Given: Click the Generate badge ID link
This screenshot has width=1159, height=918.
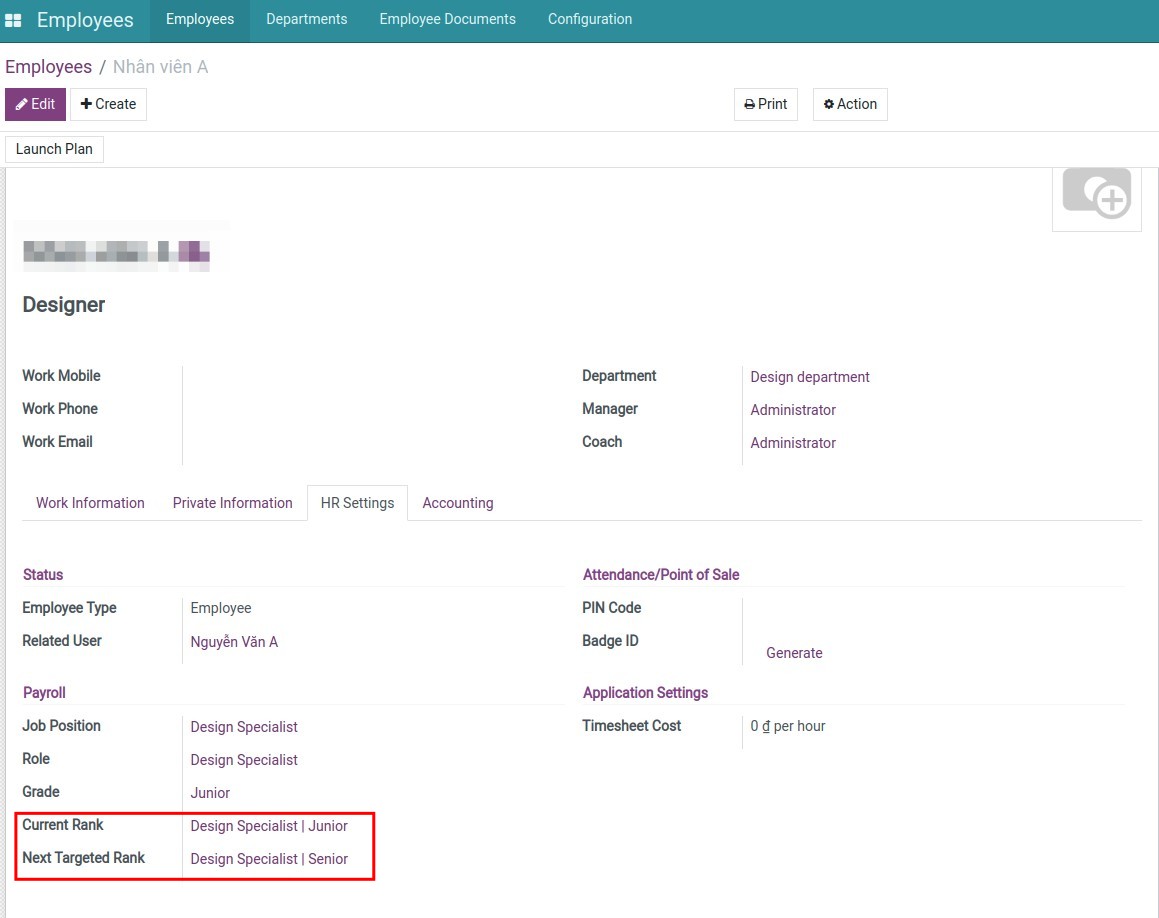Looking at the screenshot, I should tap(794, 652).
